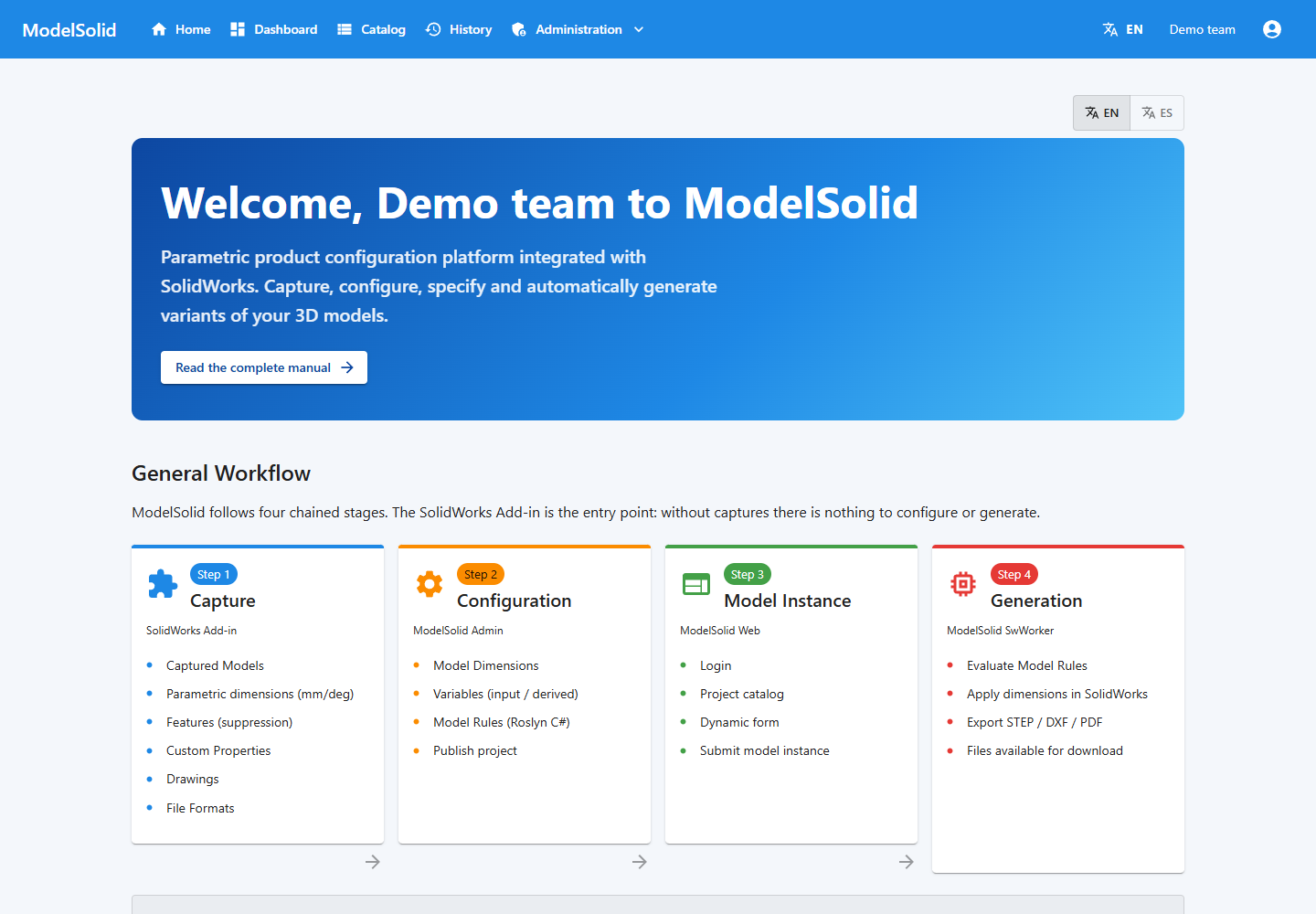
Task: Click the Administration shield icon
Action: pos(519,29)
